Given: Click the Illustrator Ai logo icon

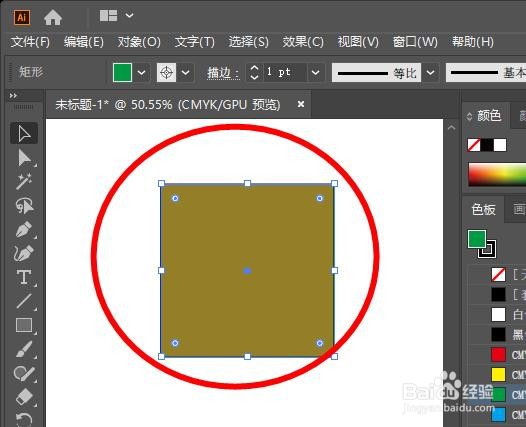Looking at the screenshot, I should pyautogui.click(x=22, y=17).
